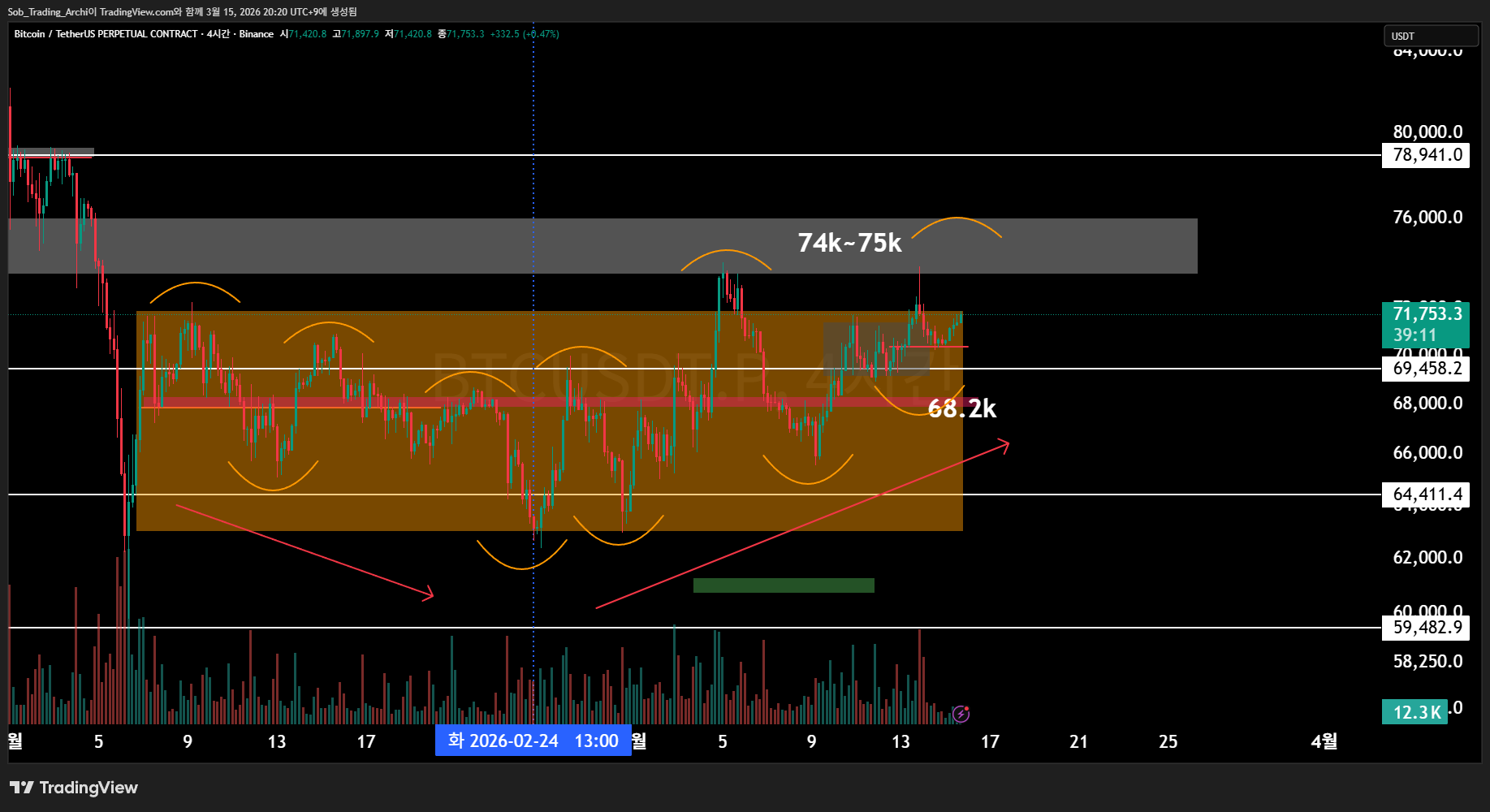The width and height of the screenshot is (1490, 812).
Task: Click the 69,458.2 price line label
Action: 1426,369
